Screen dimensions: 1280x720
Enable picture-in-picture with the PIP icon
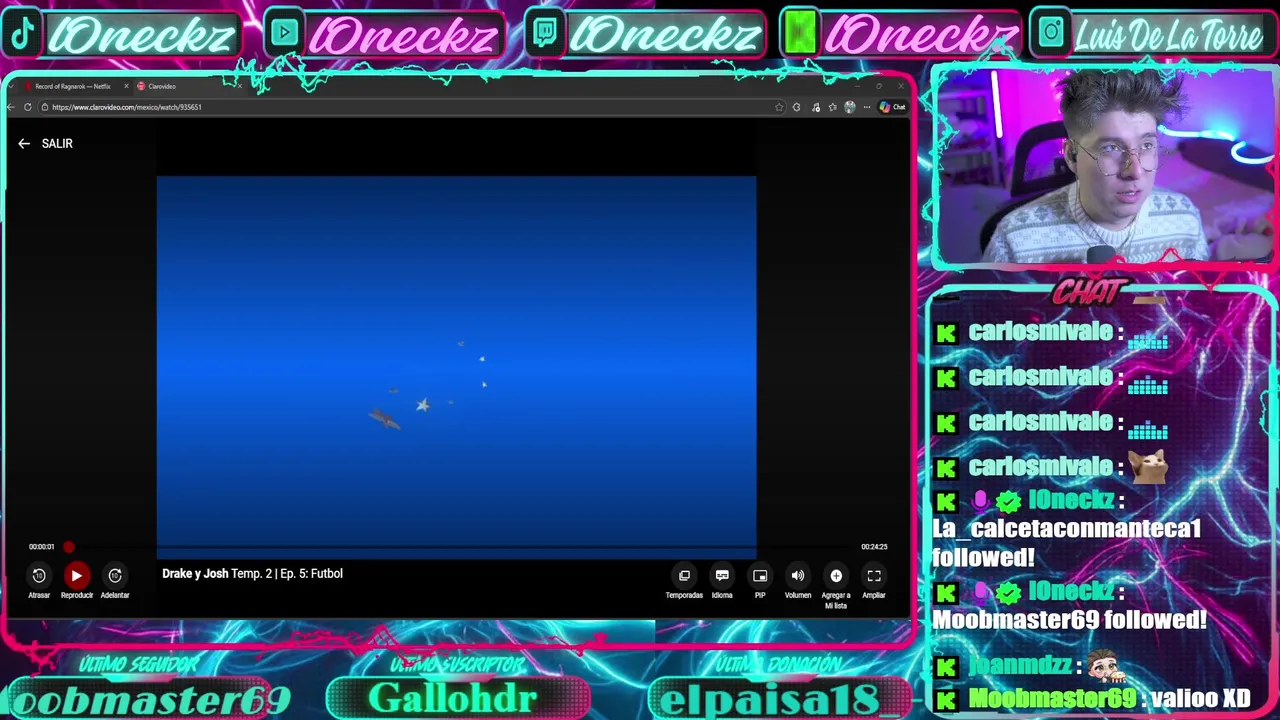[x=760, y=575]
